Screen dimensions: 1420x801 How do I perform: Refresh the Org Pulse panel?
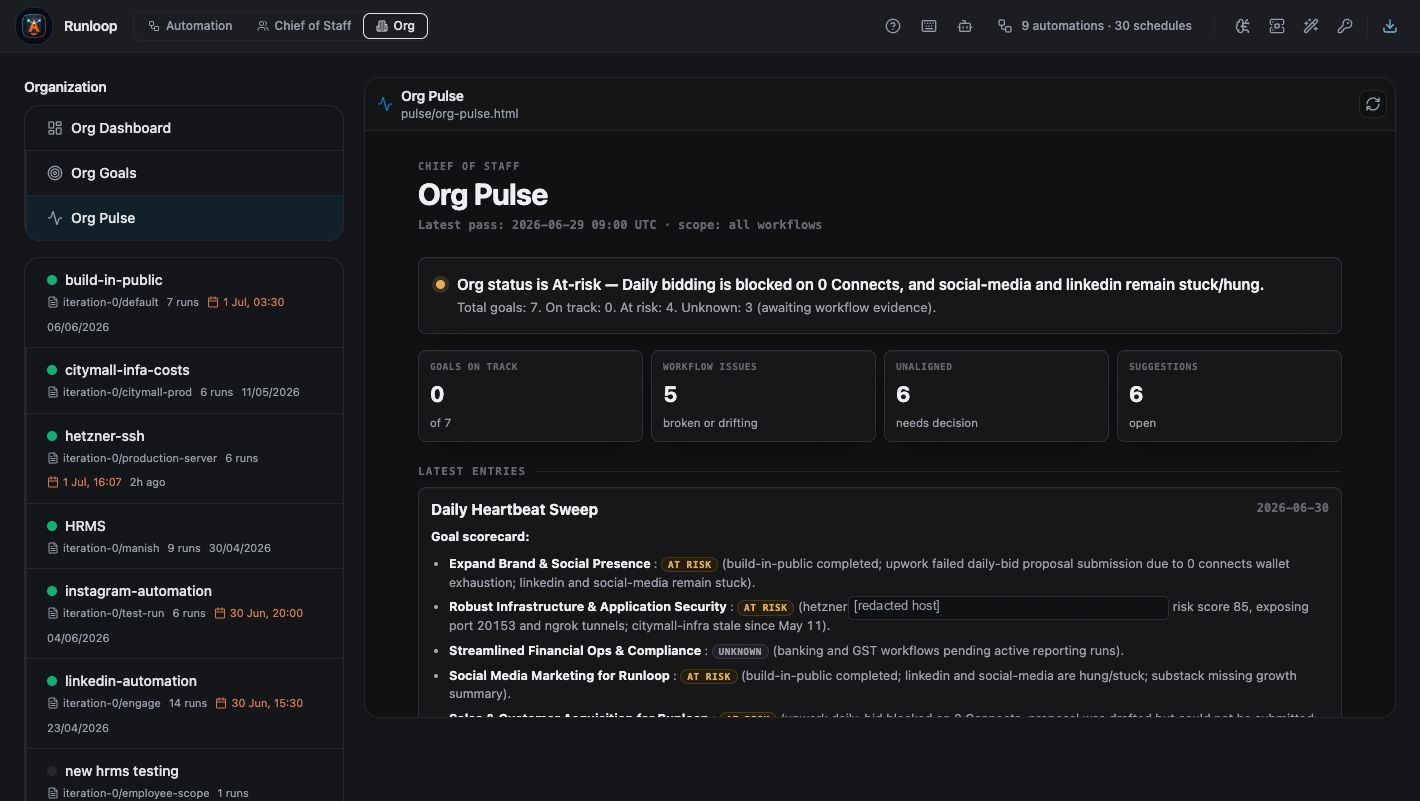[x=1373, y=104]
